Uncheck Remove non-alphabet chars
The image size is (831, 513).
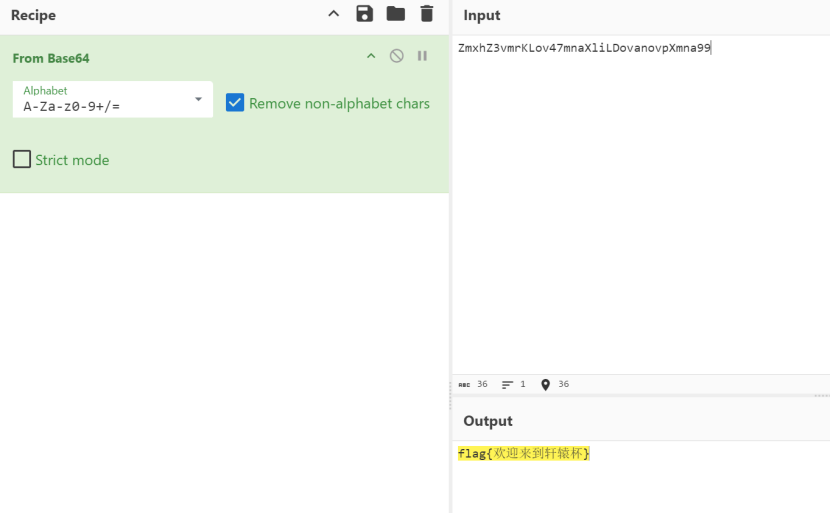point(235,103)
